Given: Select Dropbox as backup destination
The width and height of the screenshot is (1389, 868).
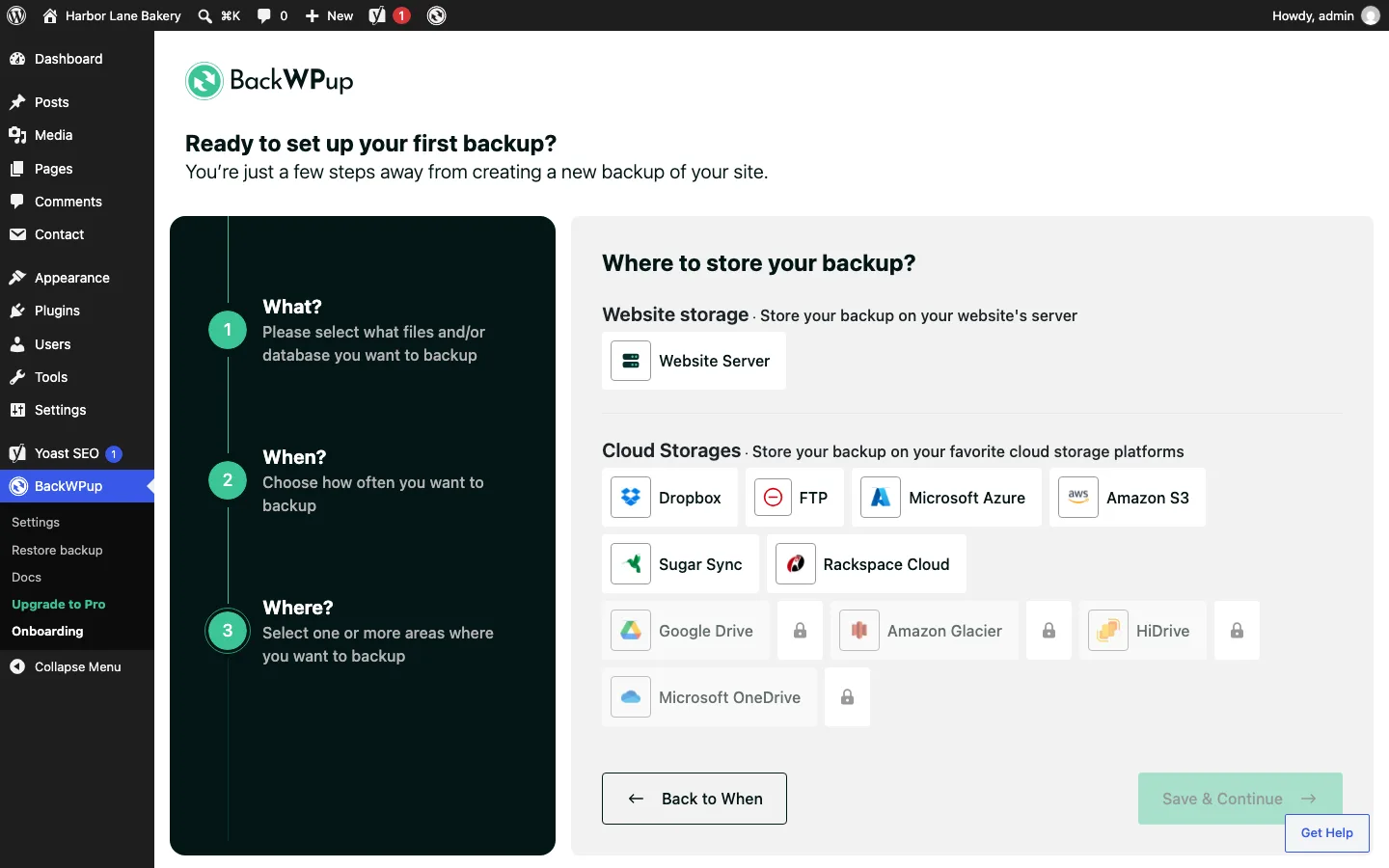Looking at the screenshot, I should click(x=669, y=498).
